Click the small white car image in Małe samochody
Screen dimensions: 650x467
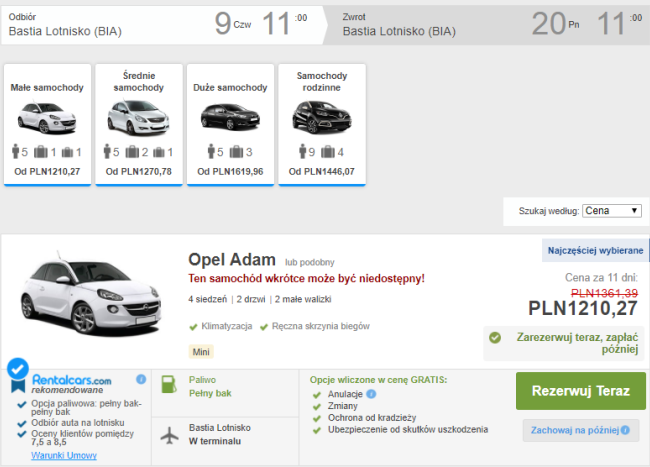tap(47, 118)
